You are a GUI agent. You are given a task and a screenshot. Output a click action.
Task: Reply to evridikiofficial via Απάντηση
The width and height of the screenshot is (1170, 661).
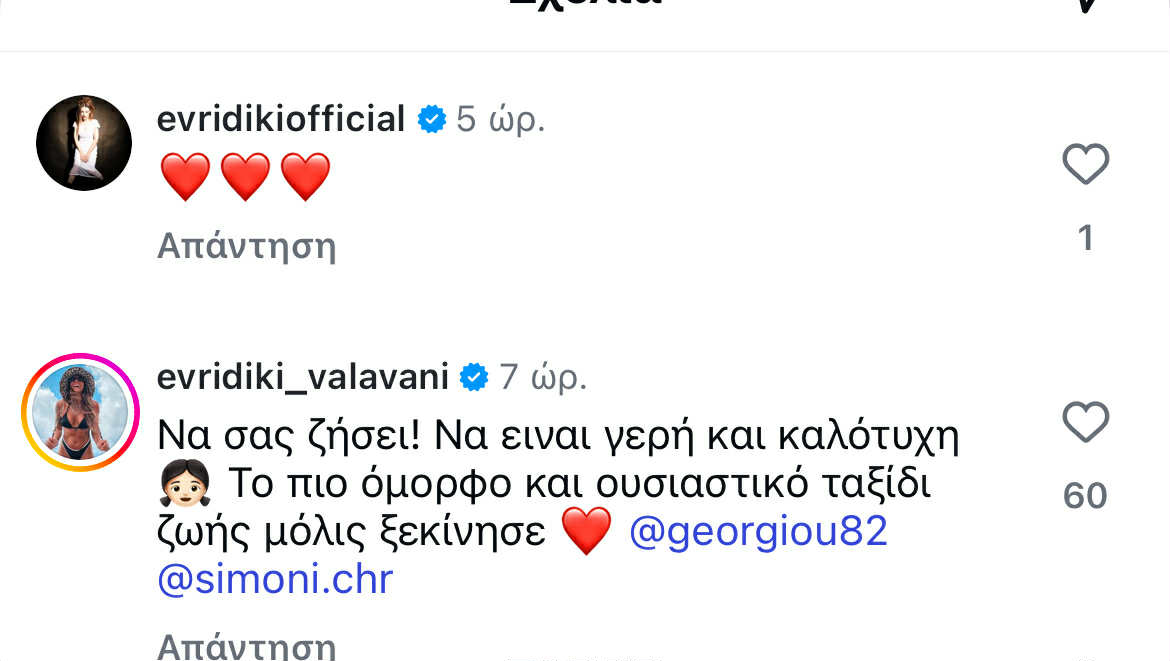(x=246, y=245)
